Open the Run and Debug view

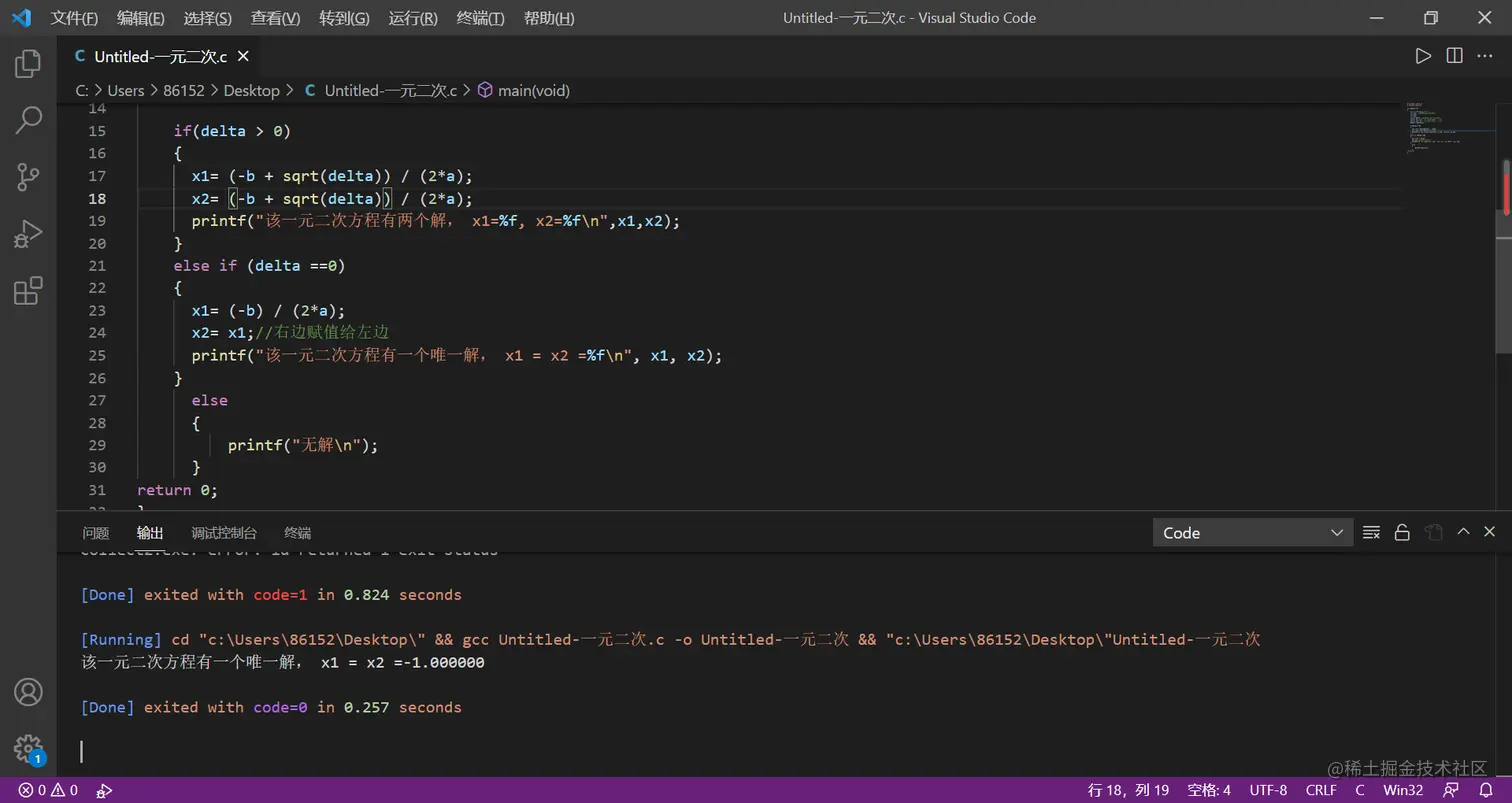pos(28,234)
